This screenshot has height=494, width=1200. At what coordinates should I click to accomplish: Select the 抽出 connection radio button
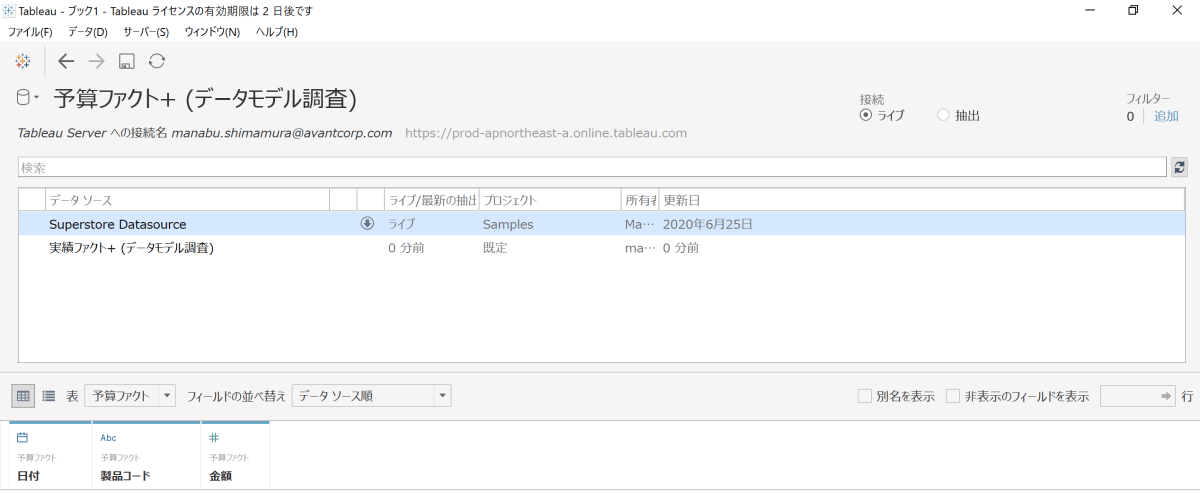click(x=943, y=115)
